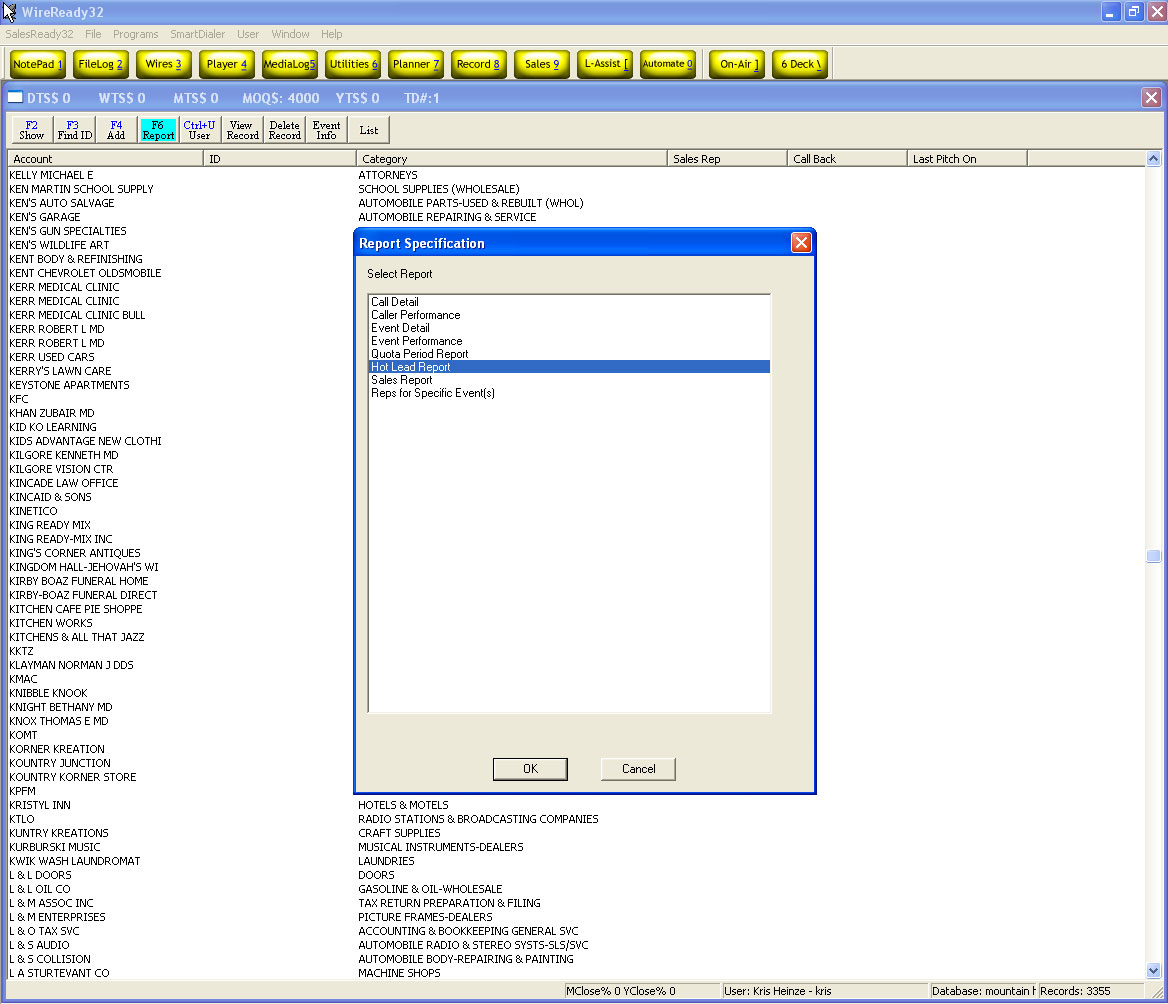Click the F6 Report button
The height and width of the screenshot is (1004, 1168).
pos(158,130)
